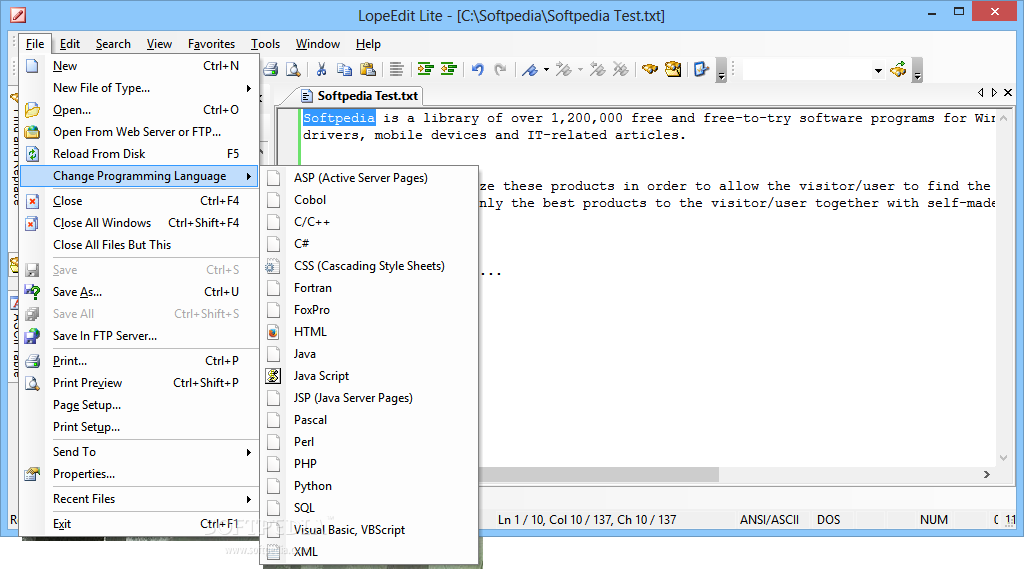Viewport: 1024px width, 569px height.
Task: Expand the New File of Type submenu arrow
Action: 249,88
